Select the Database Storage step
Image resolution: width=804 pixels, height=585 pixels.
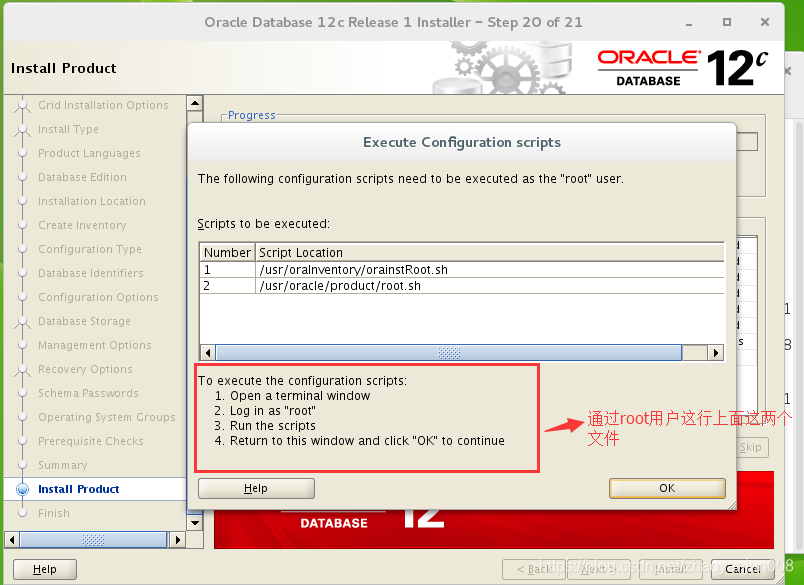(85, 321)
